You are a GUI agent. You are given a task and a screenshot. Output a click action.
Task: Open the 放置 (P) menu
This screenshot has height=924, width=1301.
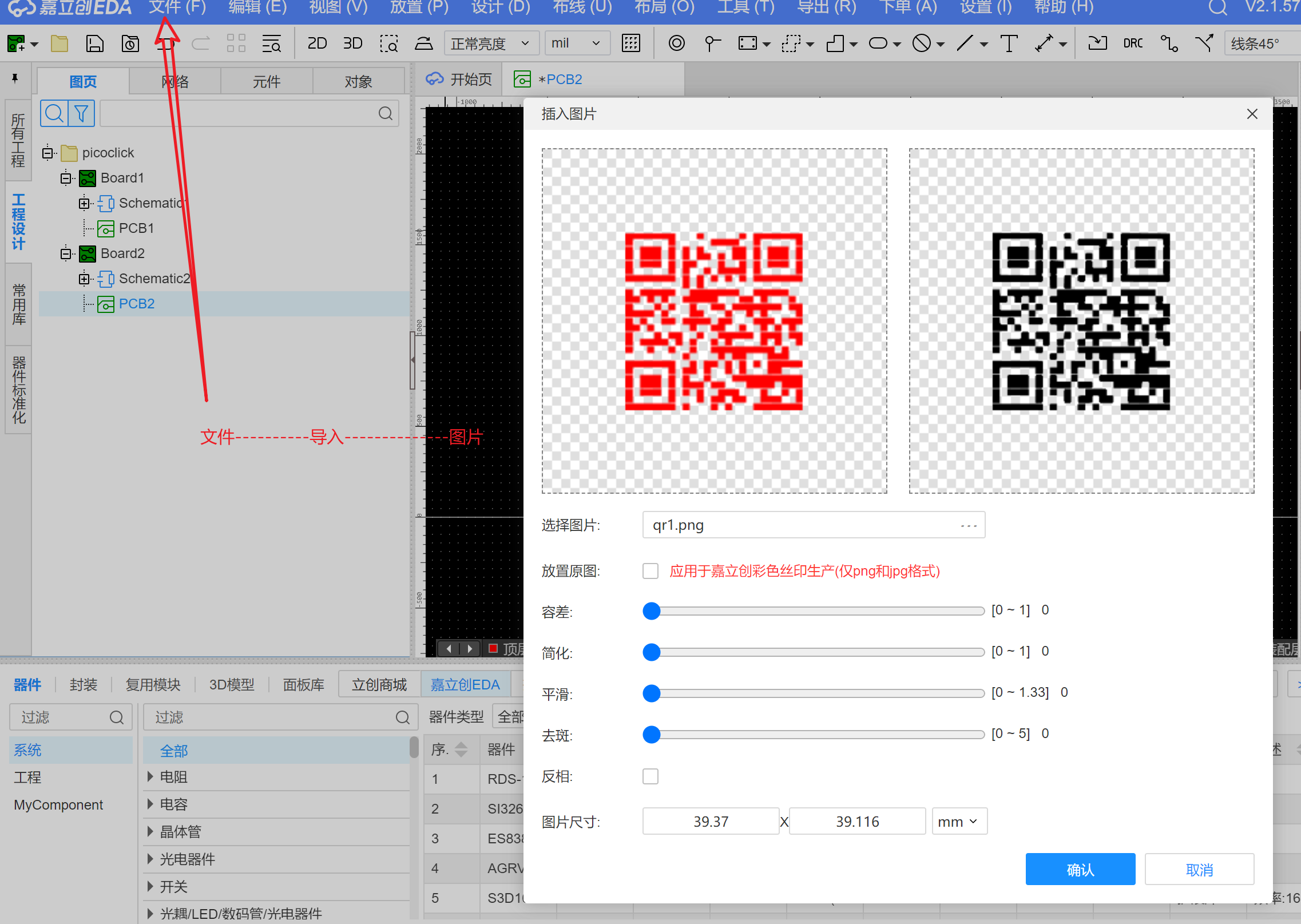click(419, 7)
